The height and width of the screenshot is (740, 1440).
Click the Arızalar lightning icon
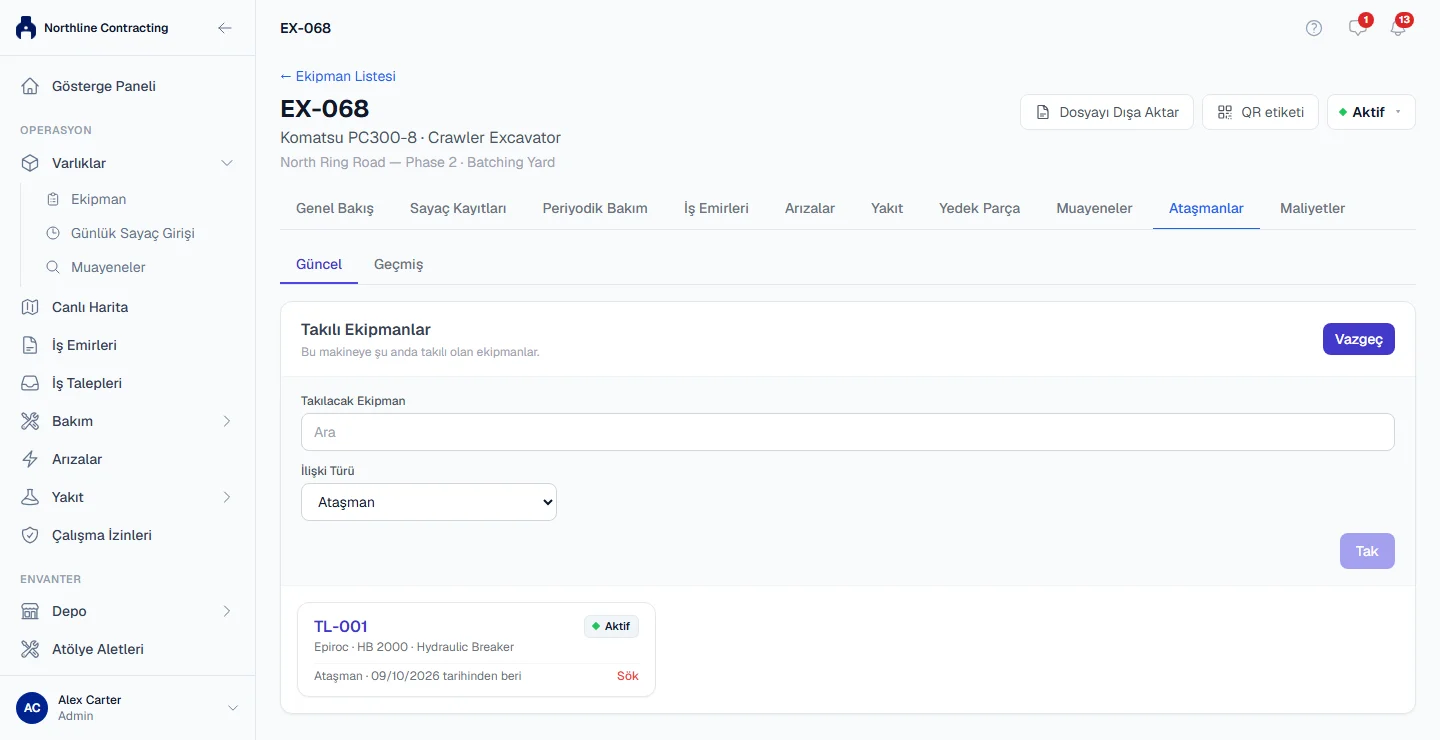click(x=31, y=459)
